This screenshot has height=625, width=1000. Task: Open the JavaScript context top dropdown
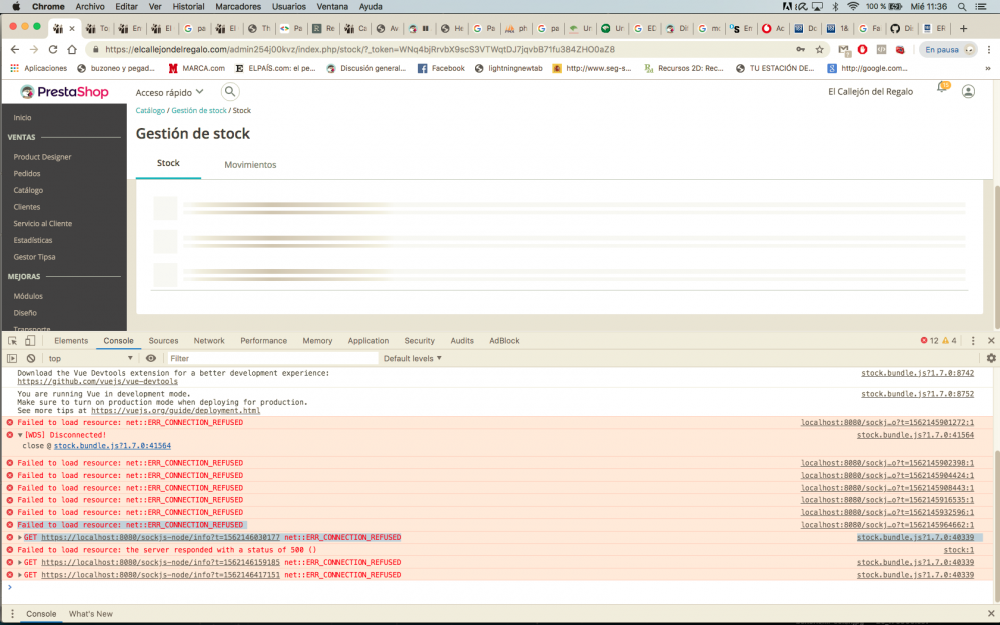coord(90,358)
